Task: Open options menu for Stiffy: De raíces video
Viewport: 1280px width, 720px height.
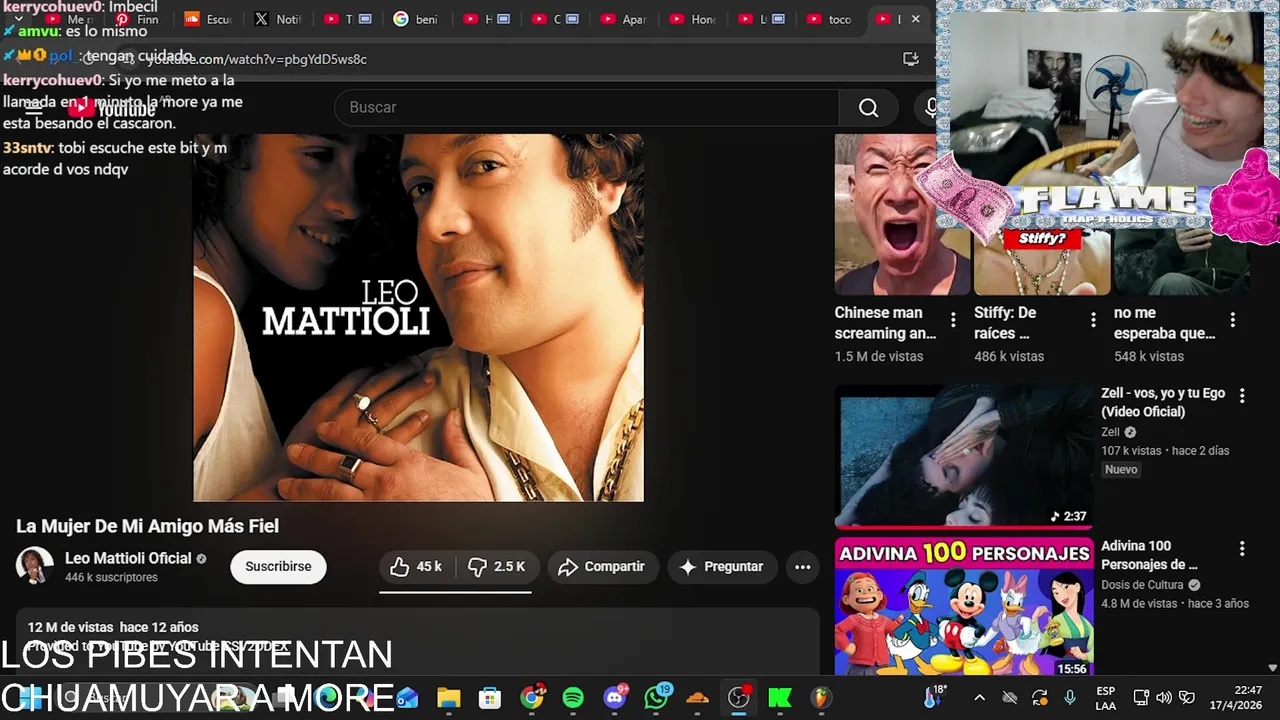Action: point(1093,320)
